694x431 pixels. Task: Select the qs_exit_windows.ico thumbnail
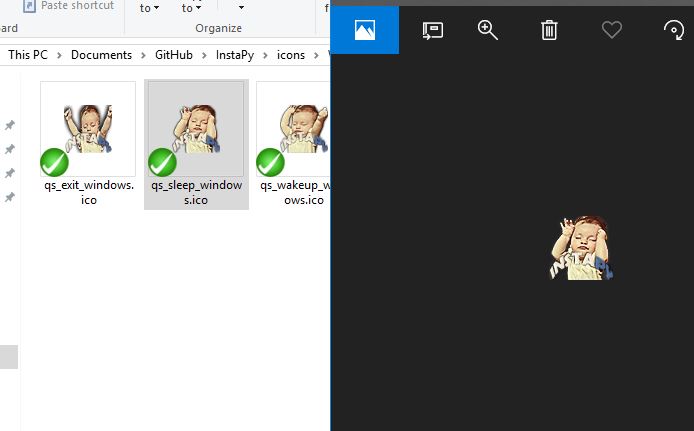tap(88, 129)
